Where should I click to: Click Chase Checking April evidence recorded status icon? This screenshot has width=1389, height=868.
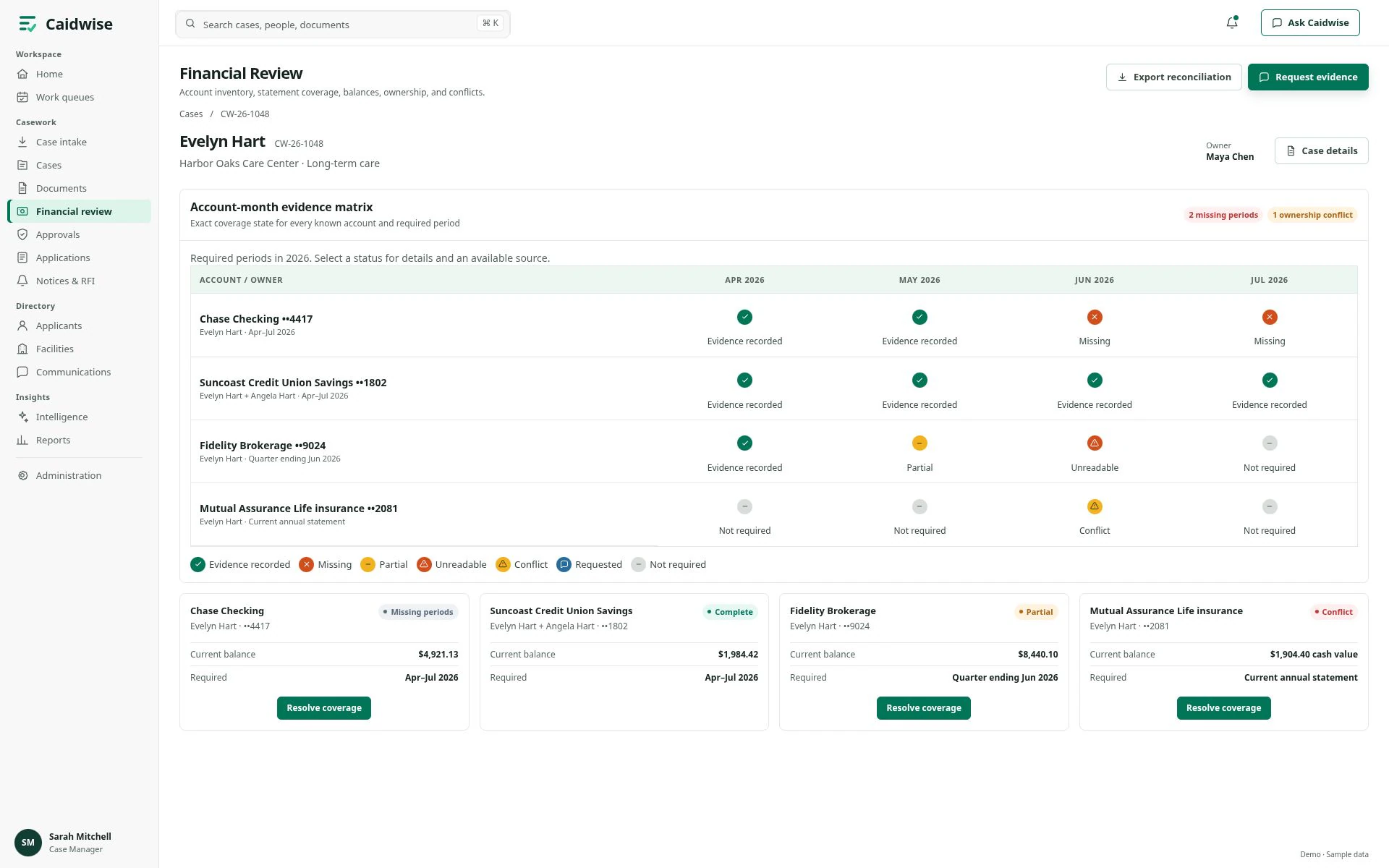tap(744, 317)
